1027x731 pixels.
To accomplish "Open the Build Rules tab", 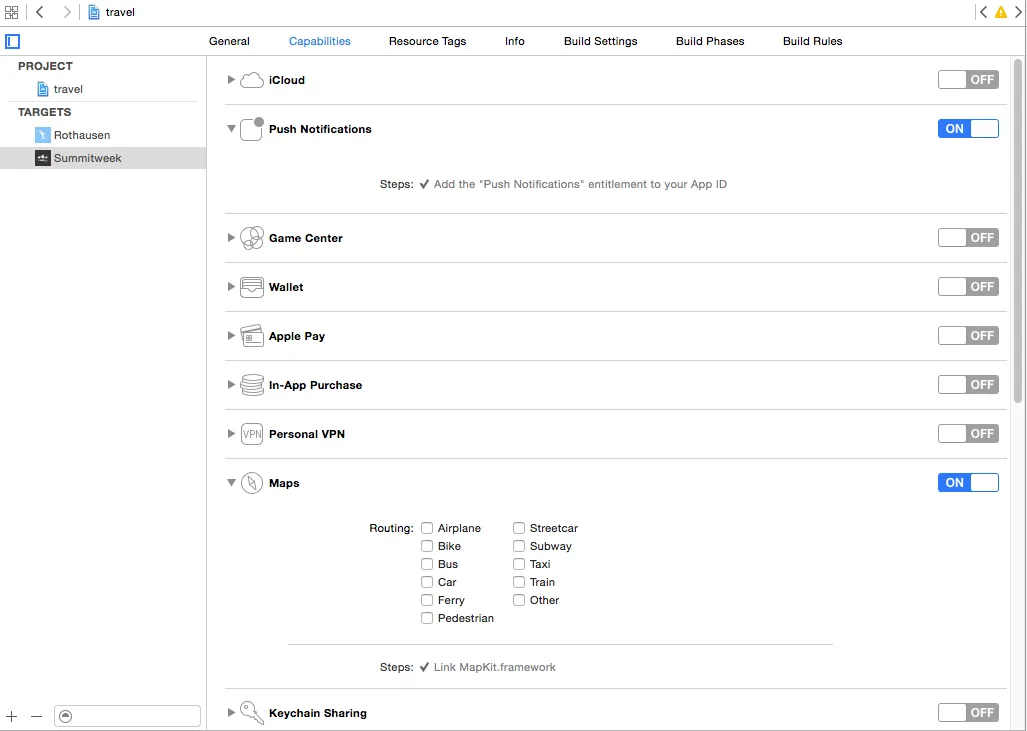I will [x=813, y=41].
